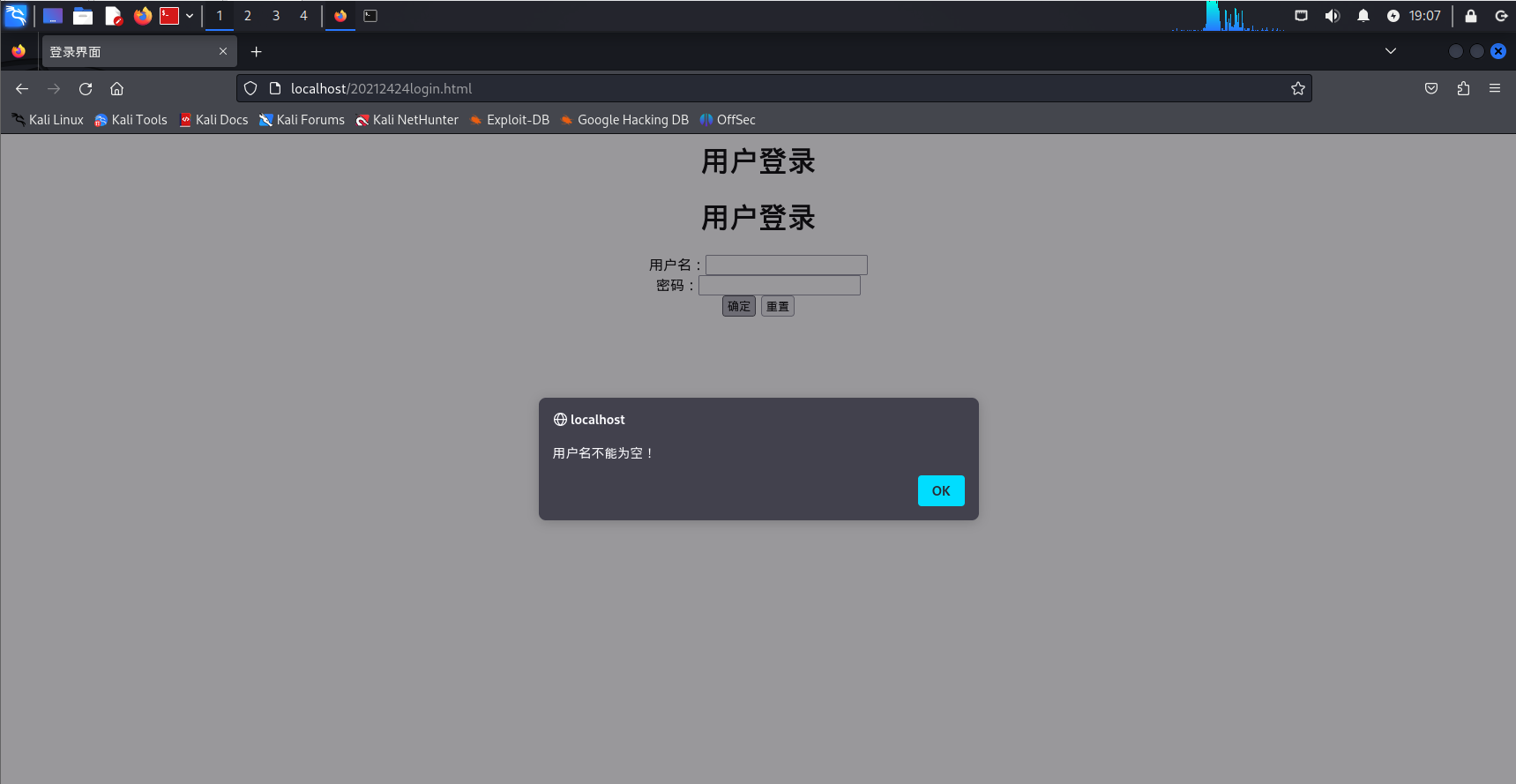
Task: Launch the text editor from the panel
Action: 113,16
